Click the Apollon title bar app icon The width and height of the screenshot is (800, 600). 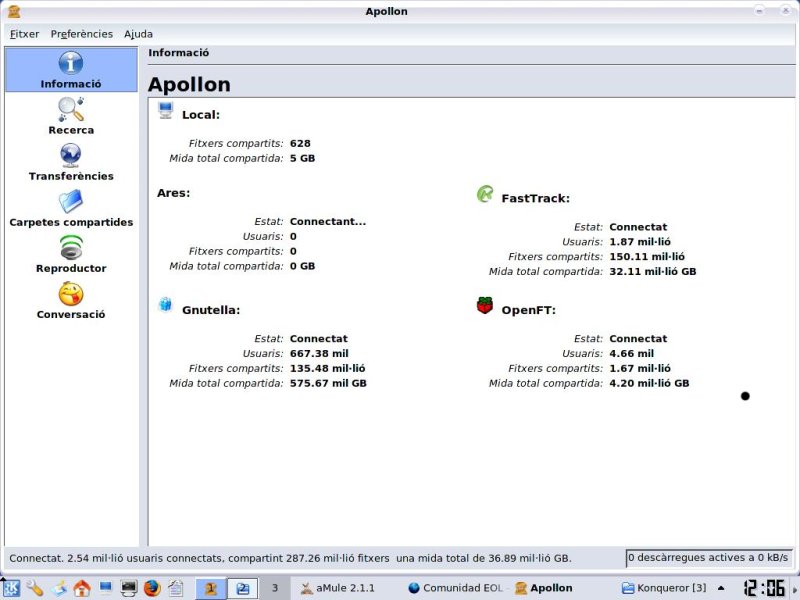(x=14, y=11)
